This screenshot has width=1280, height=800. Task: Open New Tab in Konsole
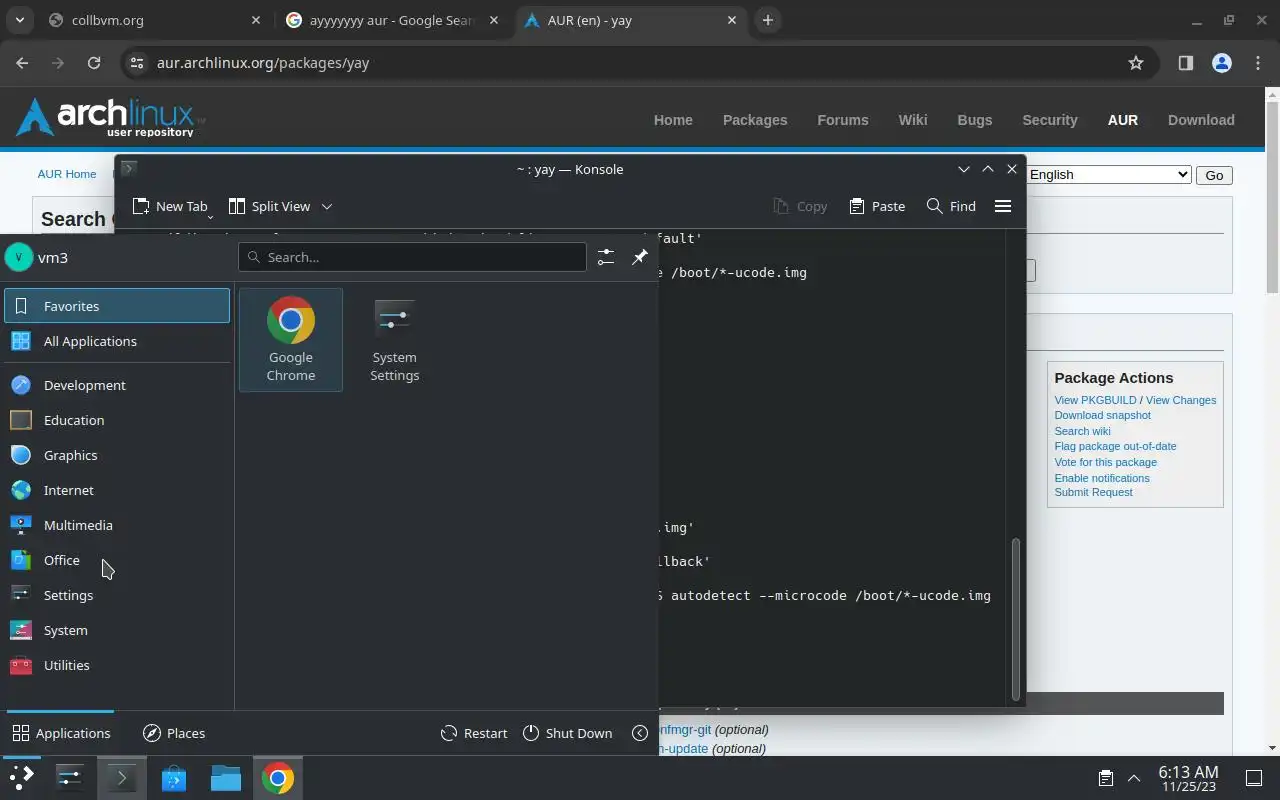[x=170, y=206]
